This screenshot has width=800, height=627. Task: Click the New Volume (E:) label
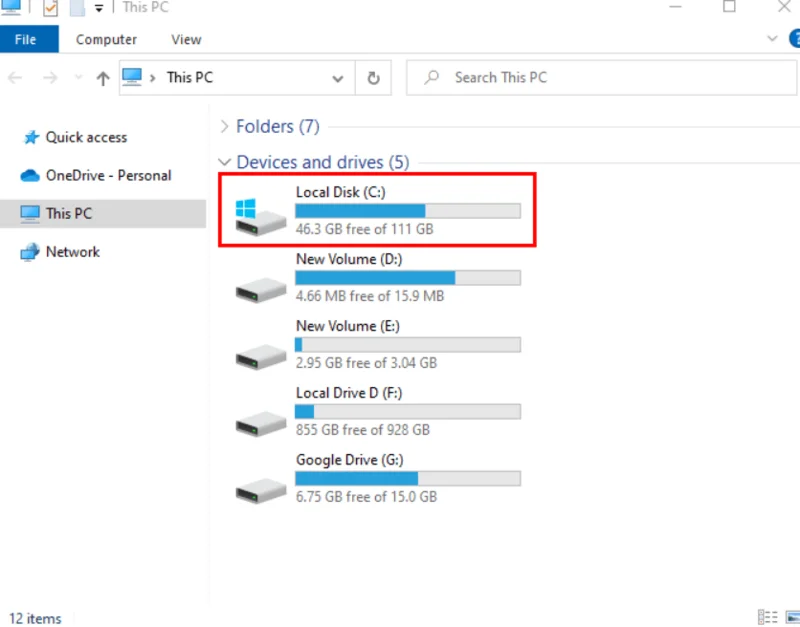[347, 326]
